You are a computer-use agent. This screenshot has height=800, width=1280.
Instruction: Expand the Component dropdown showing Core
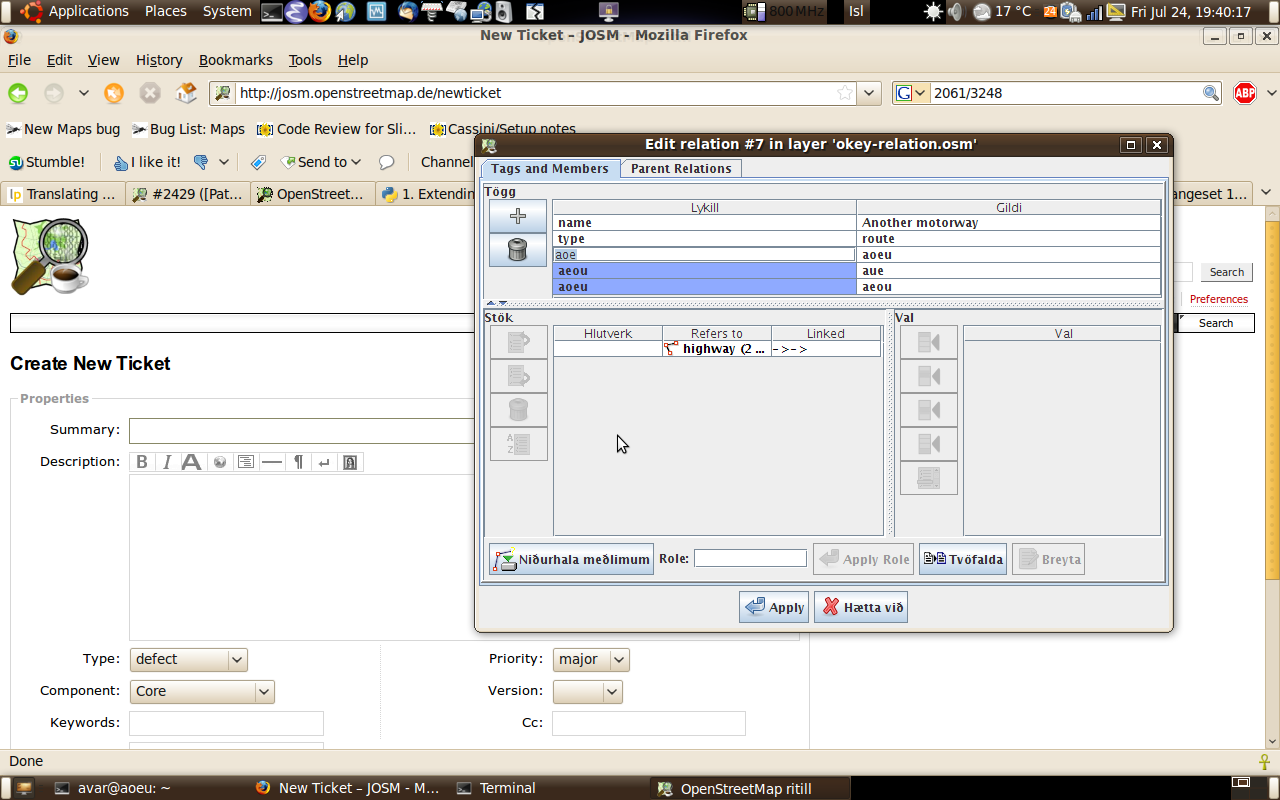[202, 691]
